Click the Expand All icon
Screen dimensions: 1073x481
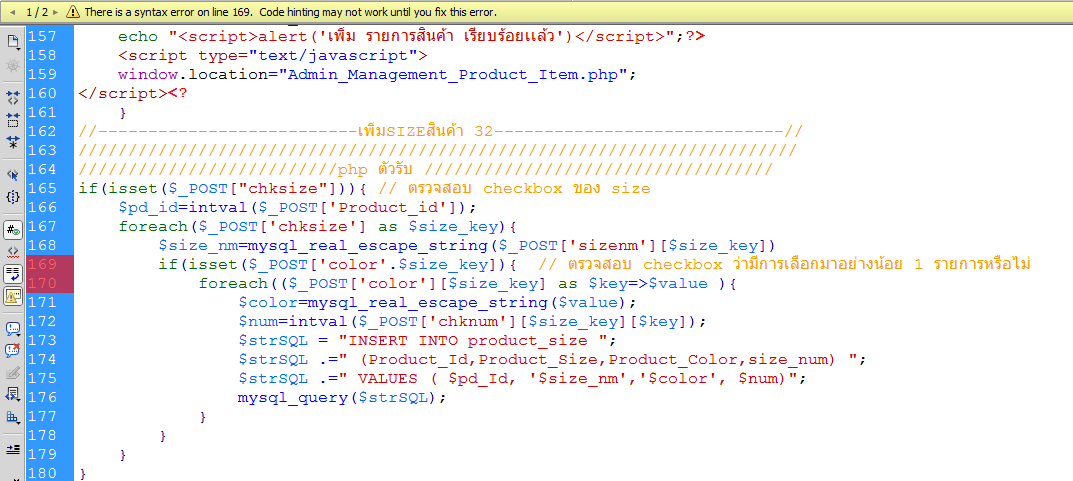13,142
